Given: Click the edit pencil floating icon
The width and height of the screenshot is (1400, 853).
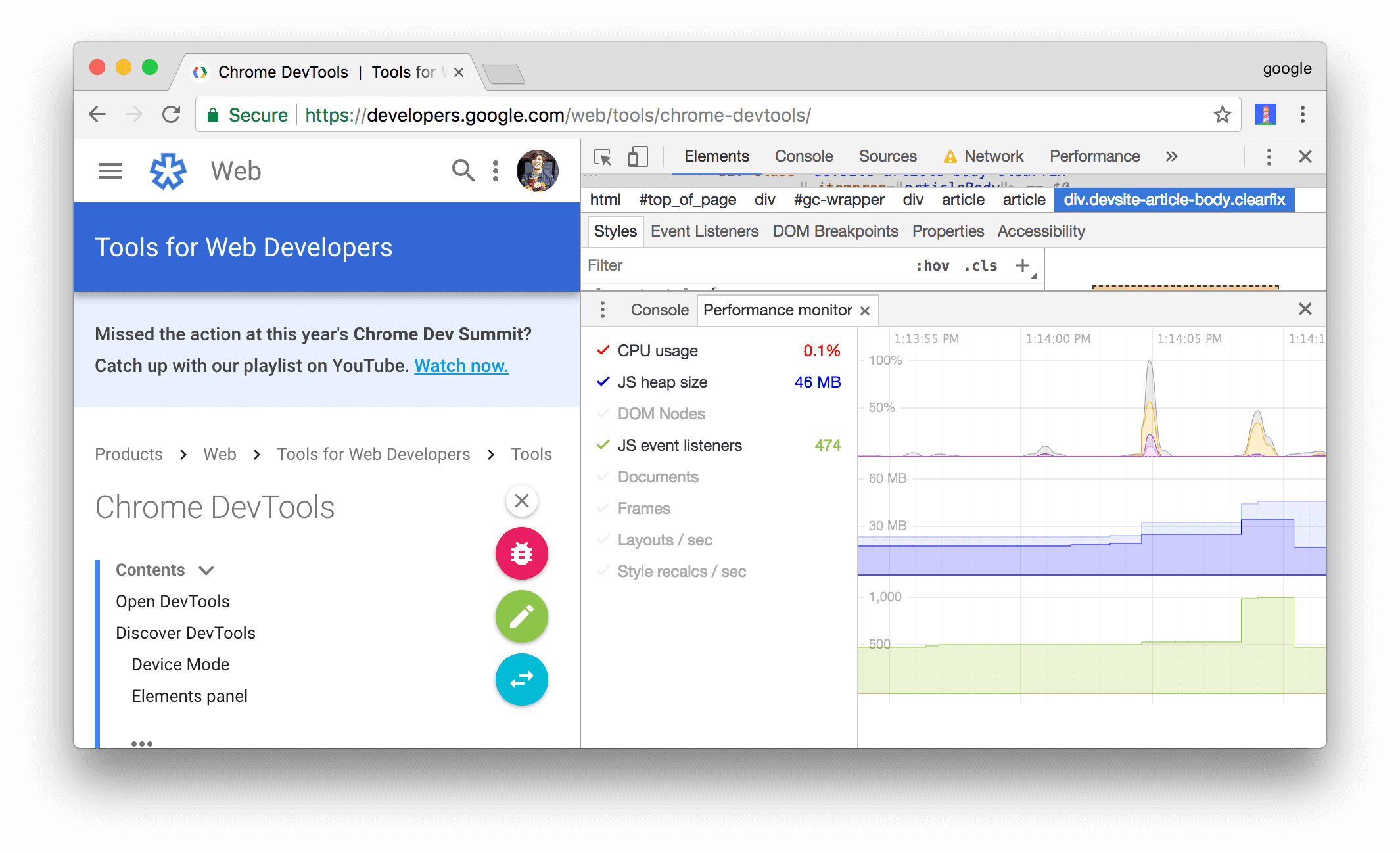Looking at the screenshot, I should tap(521, 617).
